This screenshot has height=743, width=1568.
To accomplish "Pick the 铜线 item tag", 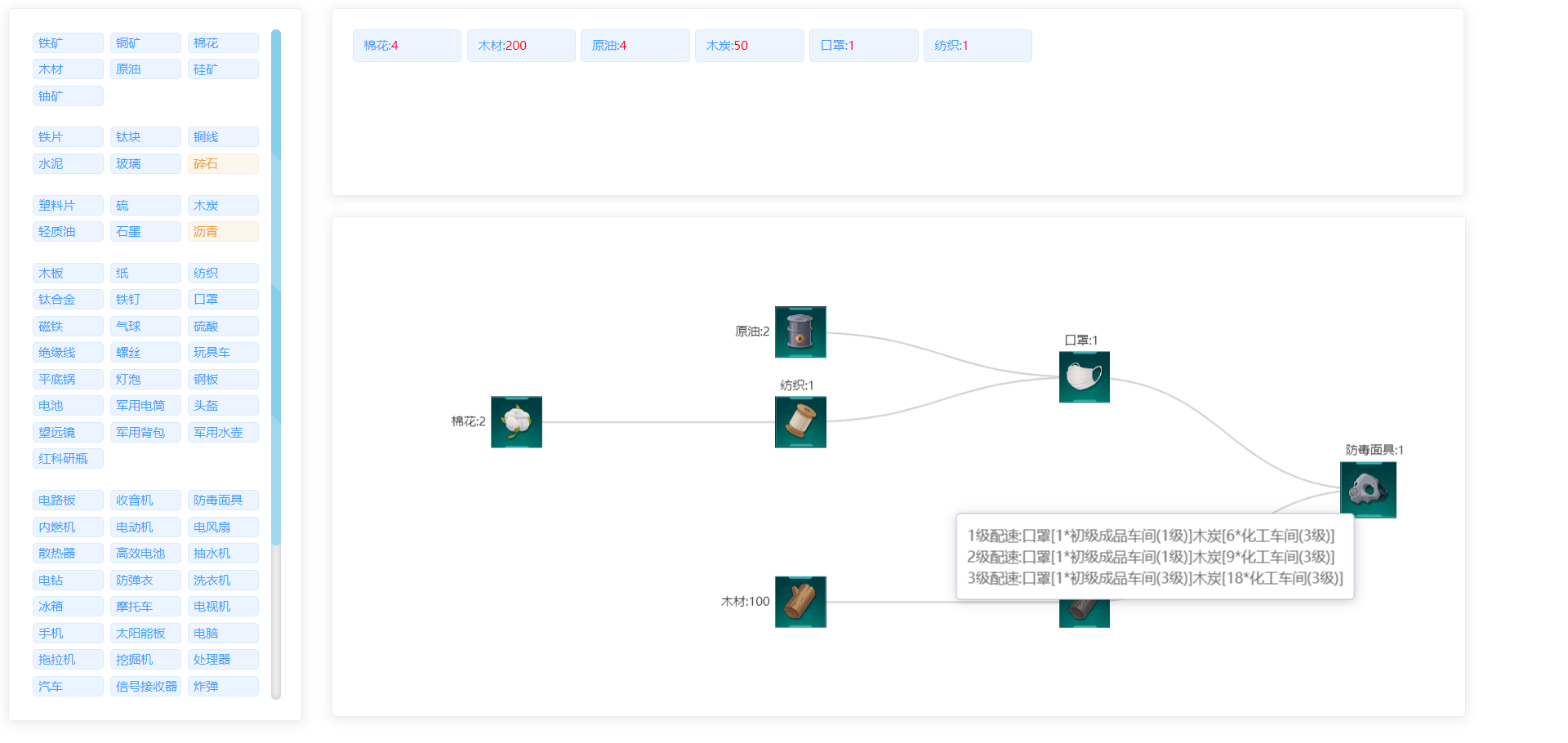I will [223, 137].
